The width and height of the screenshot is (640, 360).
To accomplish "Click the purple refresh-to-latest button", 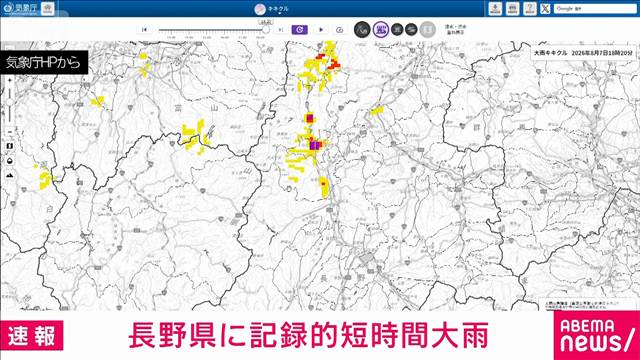I will pyautogui.click(x=300, y=30).
